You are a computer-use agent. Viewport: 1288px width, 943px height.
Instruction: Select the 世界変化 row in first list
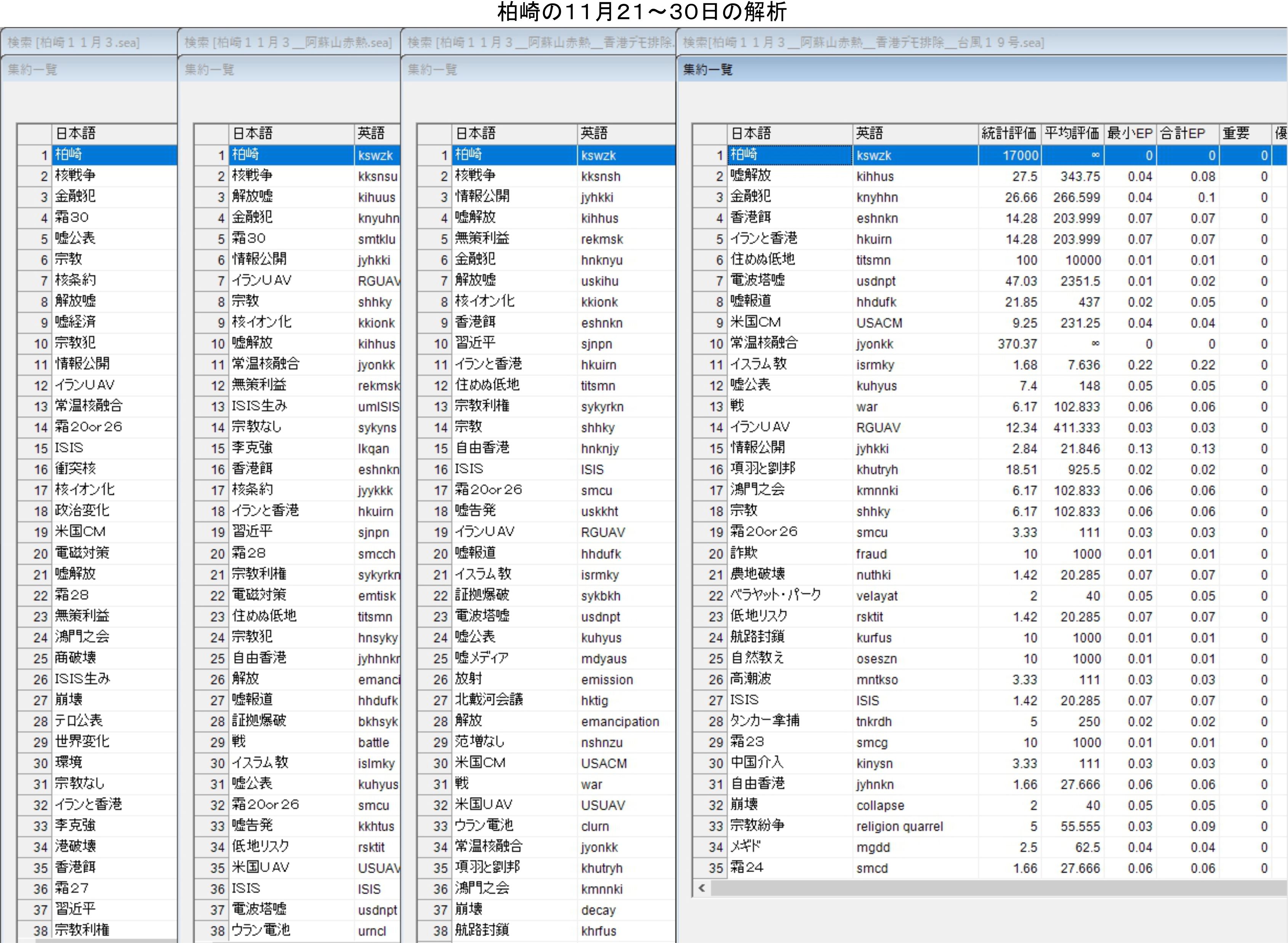tap(82, 741)
